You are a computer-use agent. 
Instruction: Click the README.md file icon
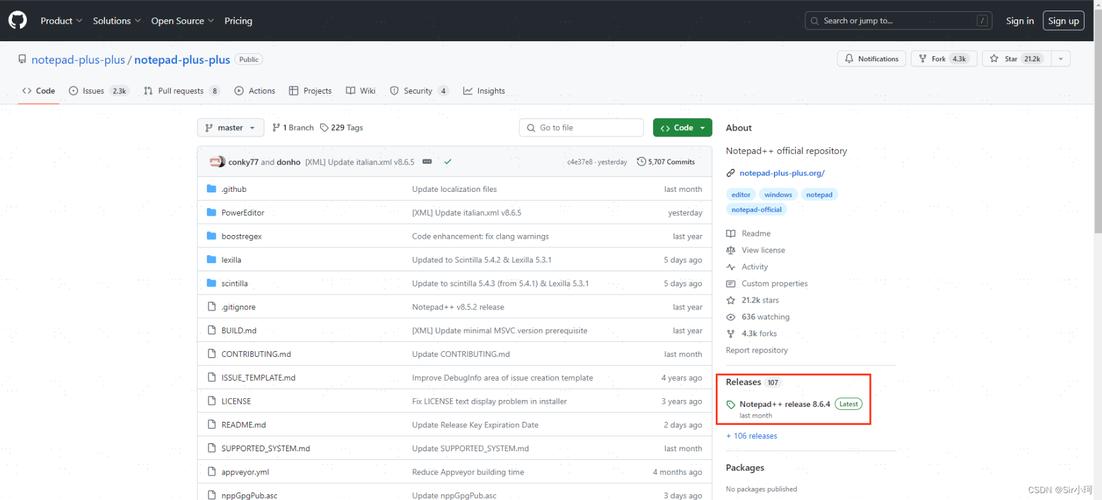(212, 425)
